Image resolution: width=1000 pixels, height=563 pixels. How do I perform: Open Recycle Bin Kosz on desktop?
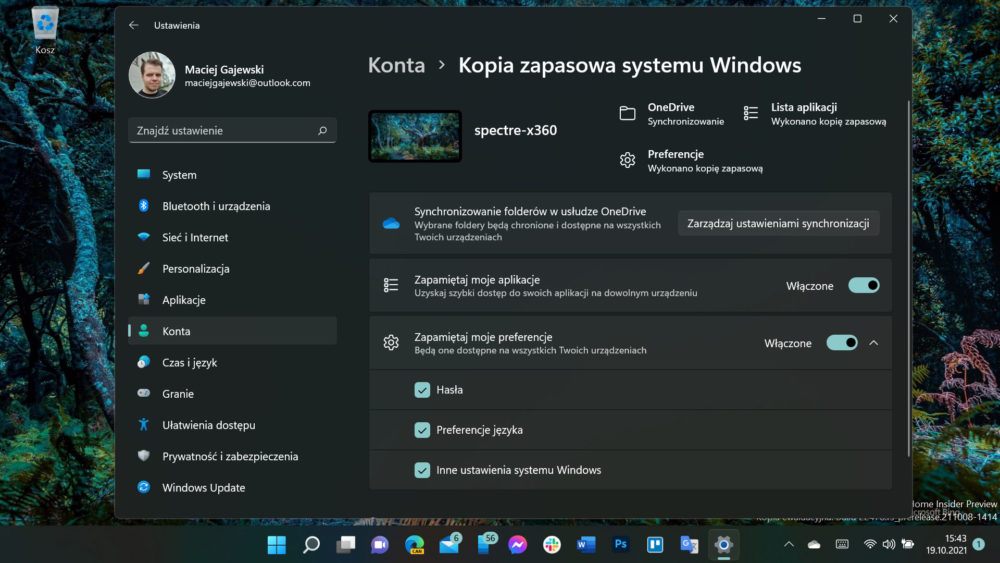pyautogui.click(x=45, y=30)
